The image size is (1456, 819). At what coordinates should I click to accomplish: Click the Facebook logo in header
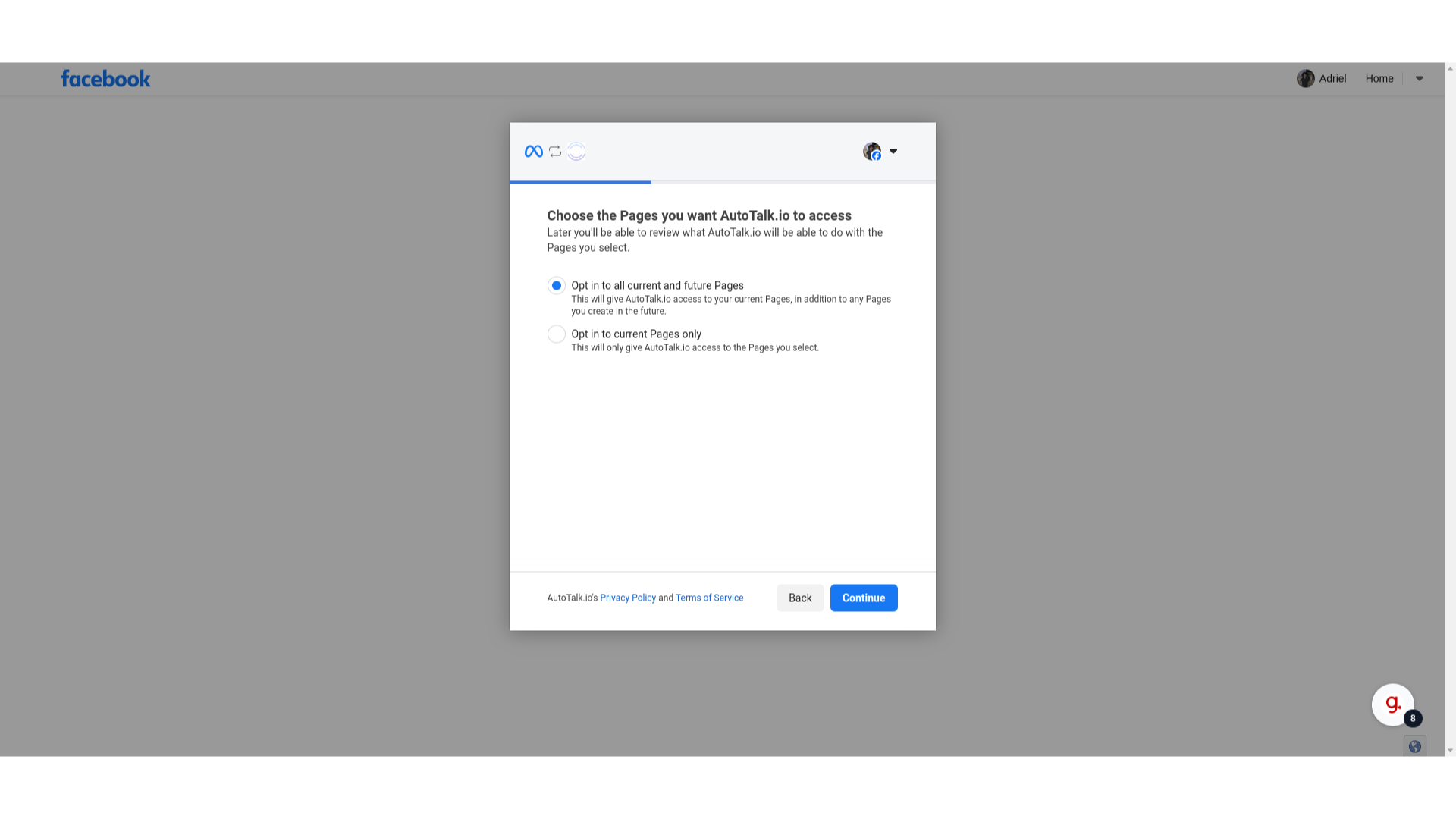(105, 79)
